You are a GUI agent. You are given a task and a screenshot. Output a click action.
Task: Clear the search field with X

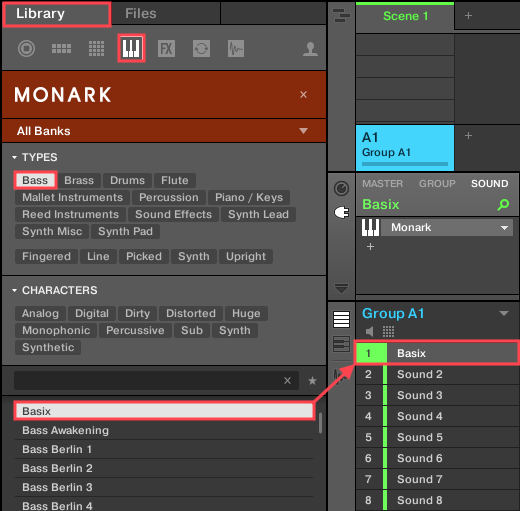pyautogui.click(x=287, y=381)
